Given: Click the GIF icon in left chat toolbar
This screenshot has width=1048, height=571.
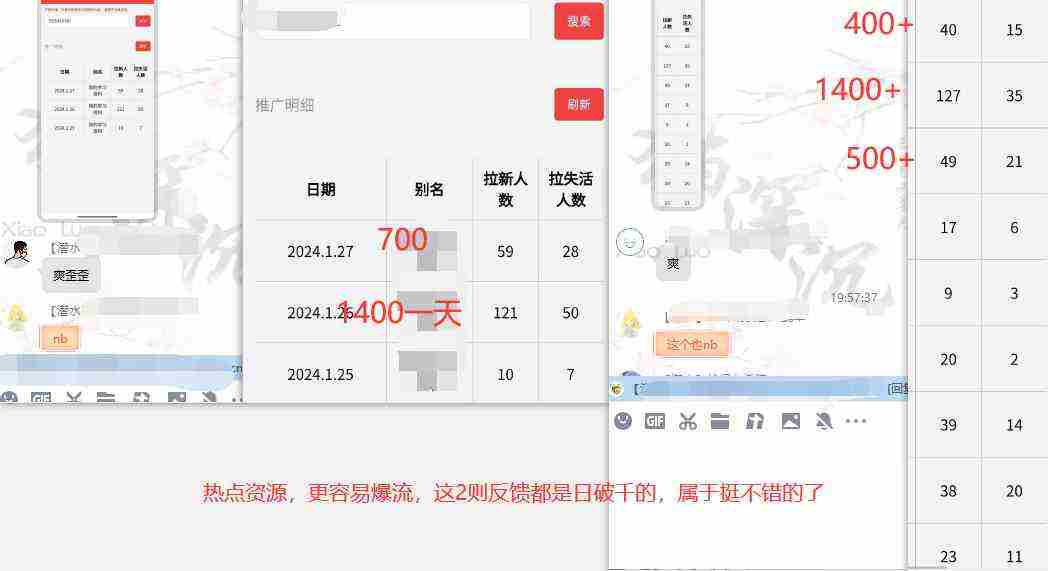Looking at the screenshot, I should [x=40, y=397].
